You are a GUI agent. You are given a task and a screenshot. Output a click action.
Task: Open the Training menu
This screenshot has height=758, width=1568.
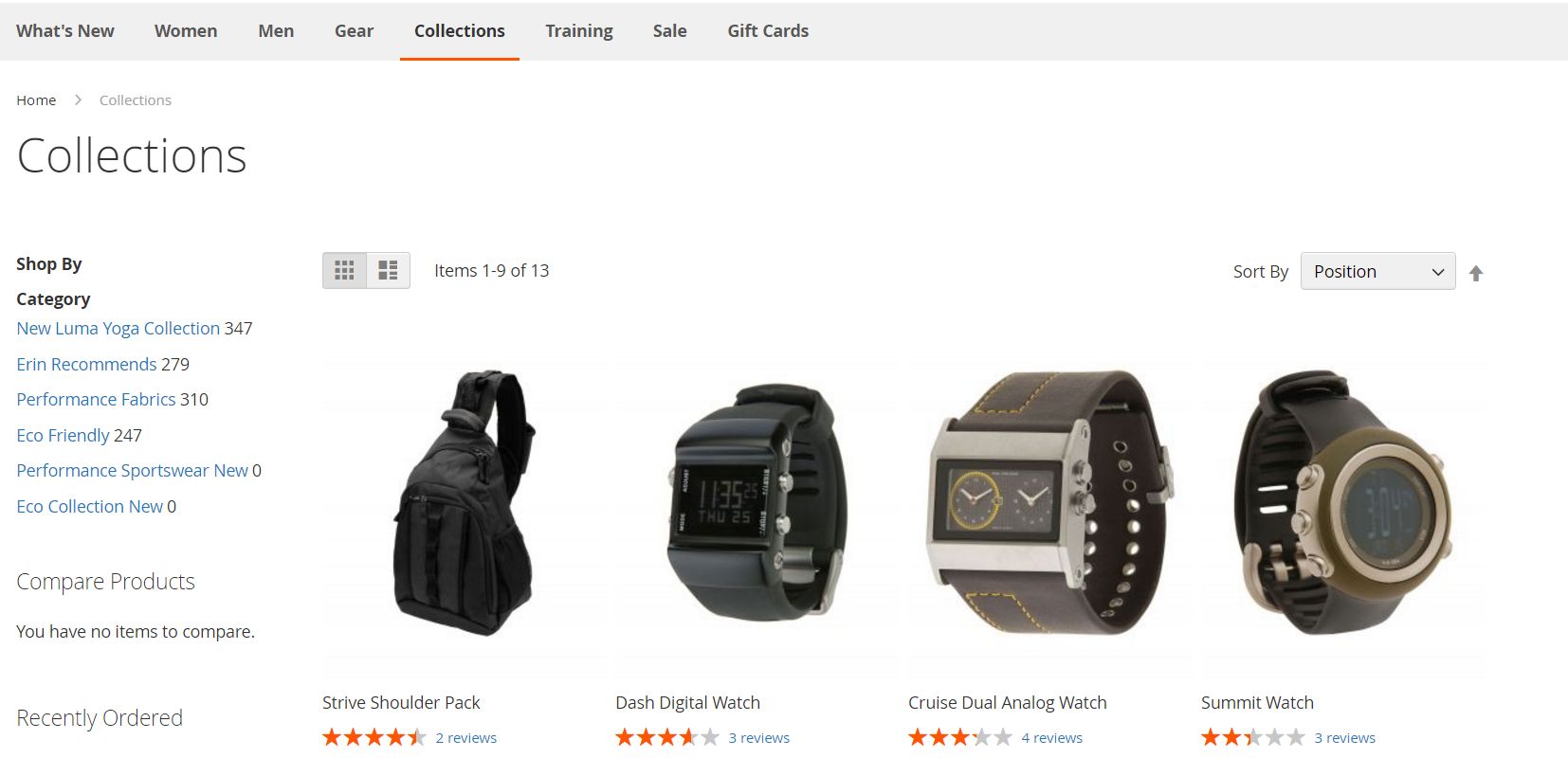(578, 31)
